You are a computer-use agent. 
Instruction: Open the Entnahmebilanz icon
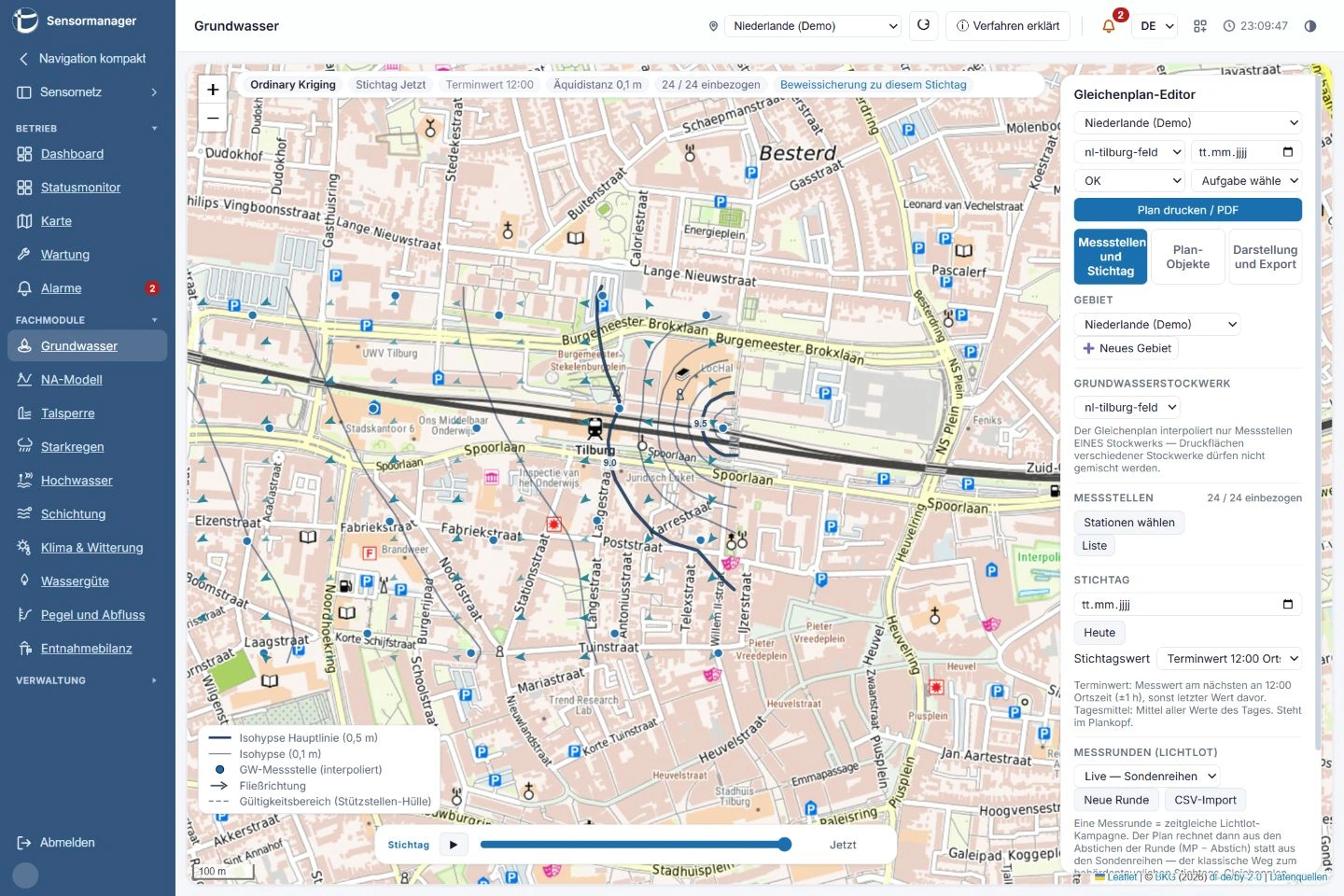24,649
